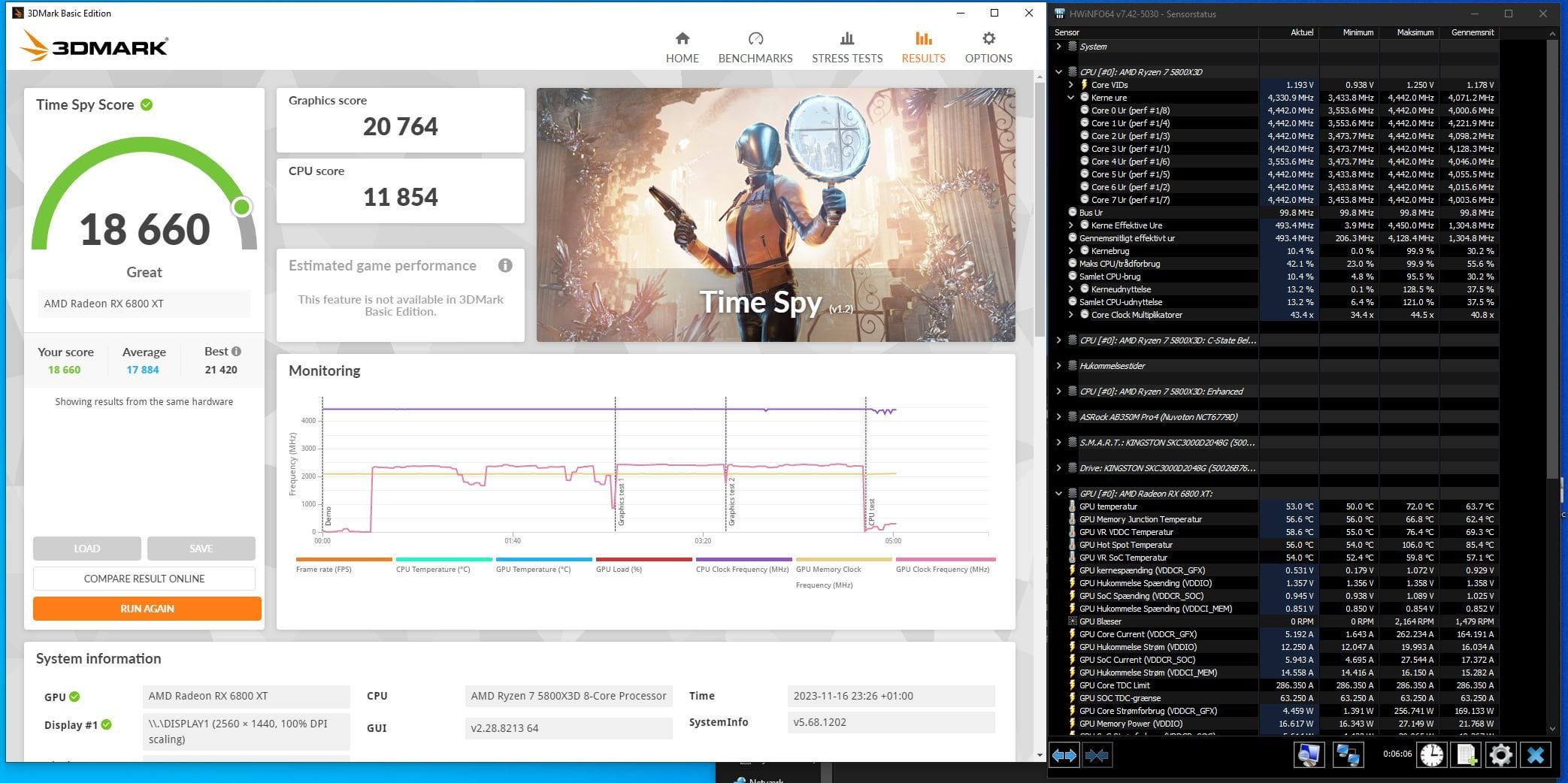Toggle the CPU Temperature legend line

(x=443, y=564)
